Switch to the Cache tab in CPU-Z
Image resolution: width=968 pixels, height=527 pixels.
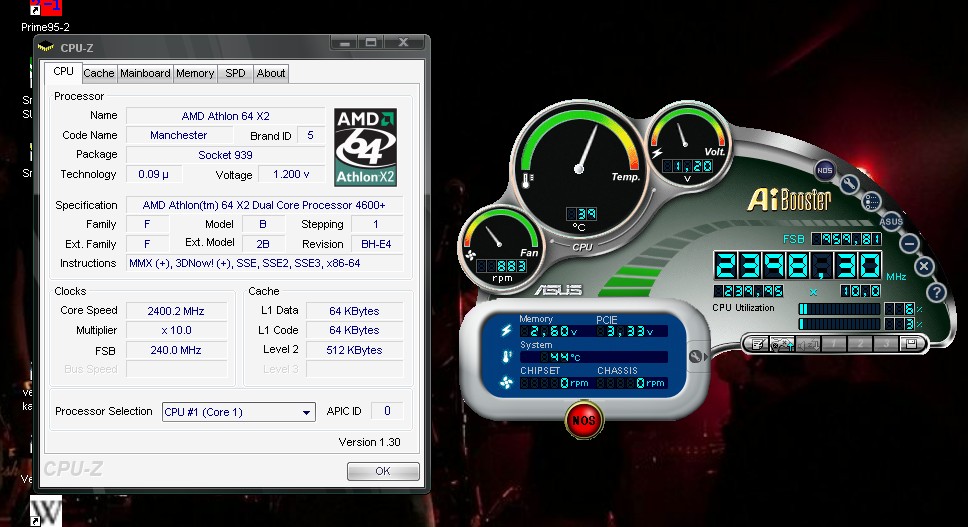point(99,73)
